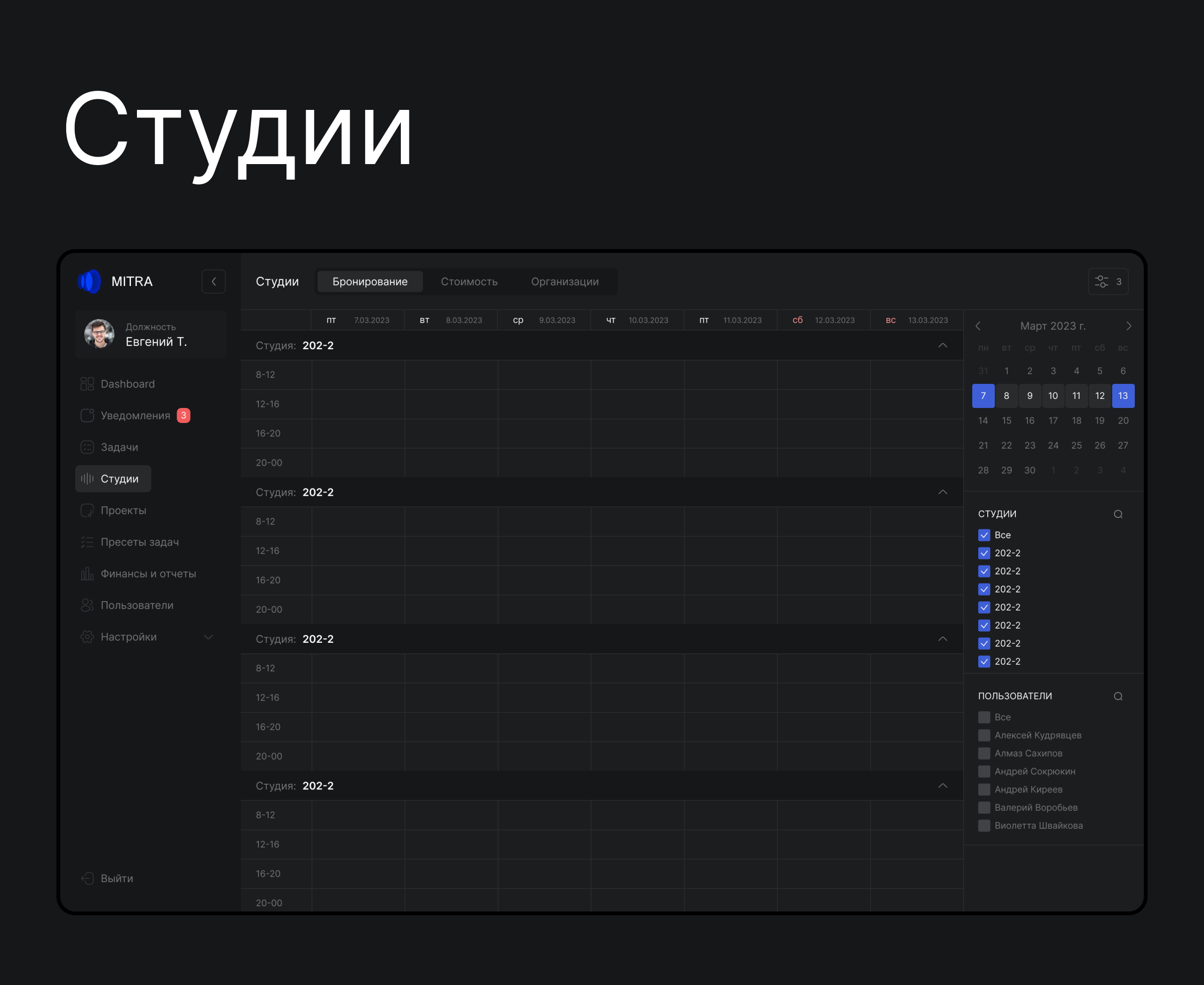Collapse the sidebar with the chevron button
Viewport: 1204px width, 985px height.
(214, 282)
